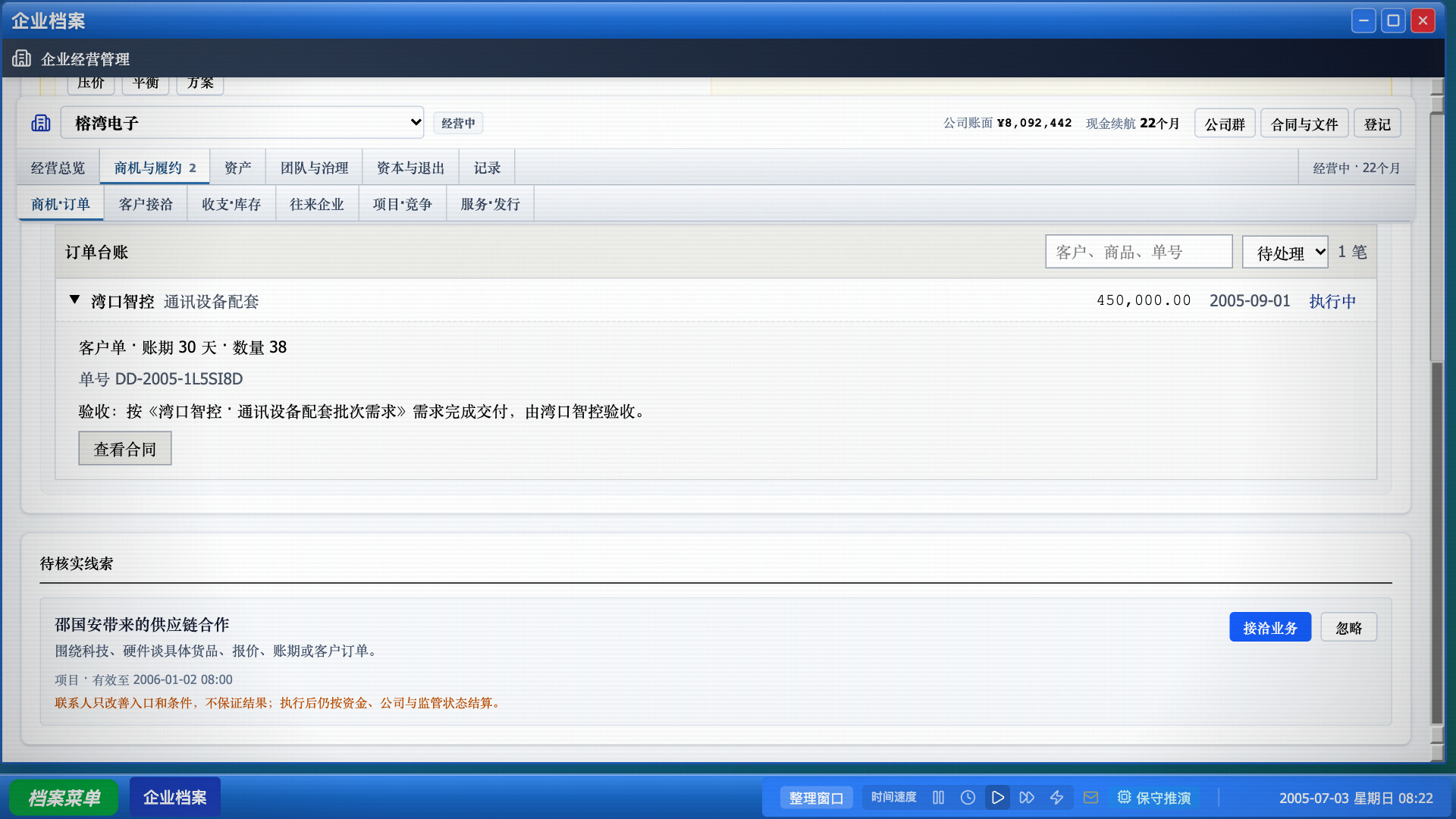Viewport: 1456px width, 819px height.
Task: Select normal play speed
Action: pyautogui.click(x=997, y=798)
